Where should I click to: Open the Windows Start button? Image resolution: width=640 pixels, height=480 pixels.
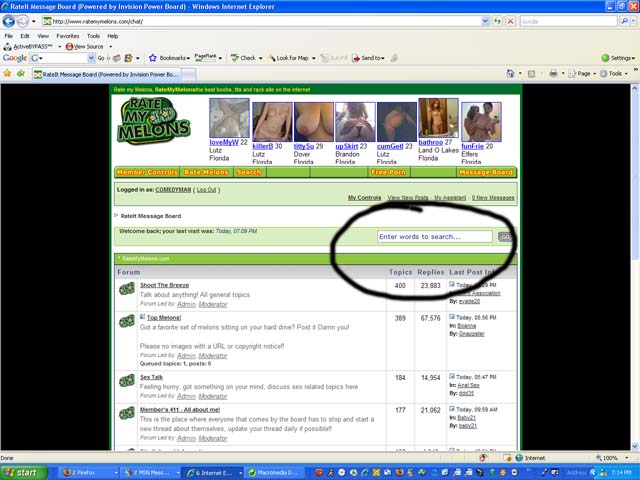tap(24, 472)
